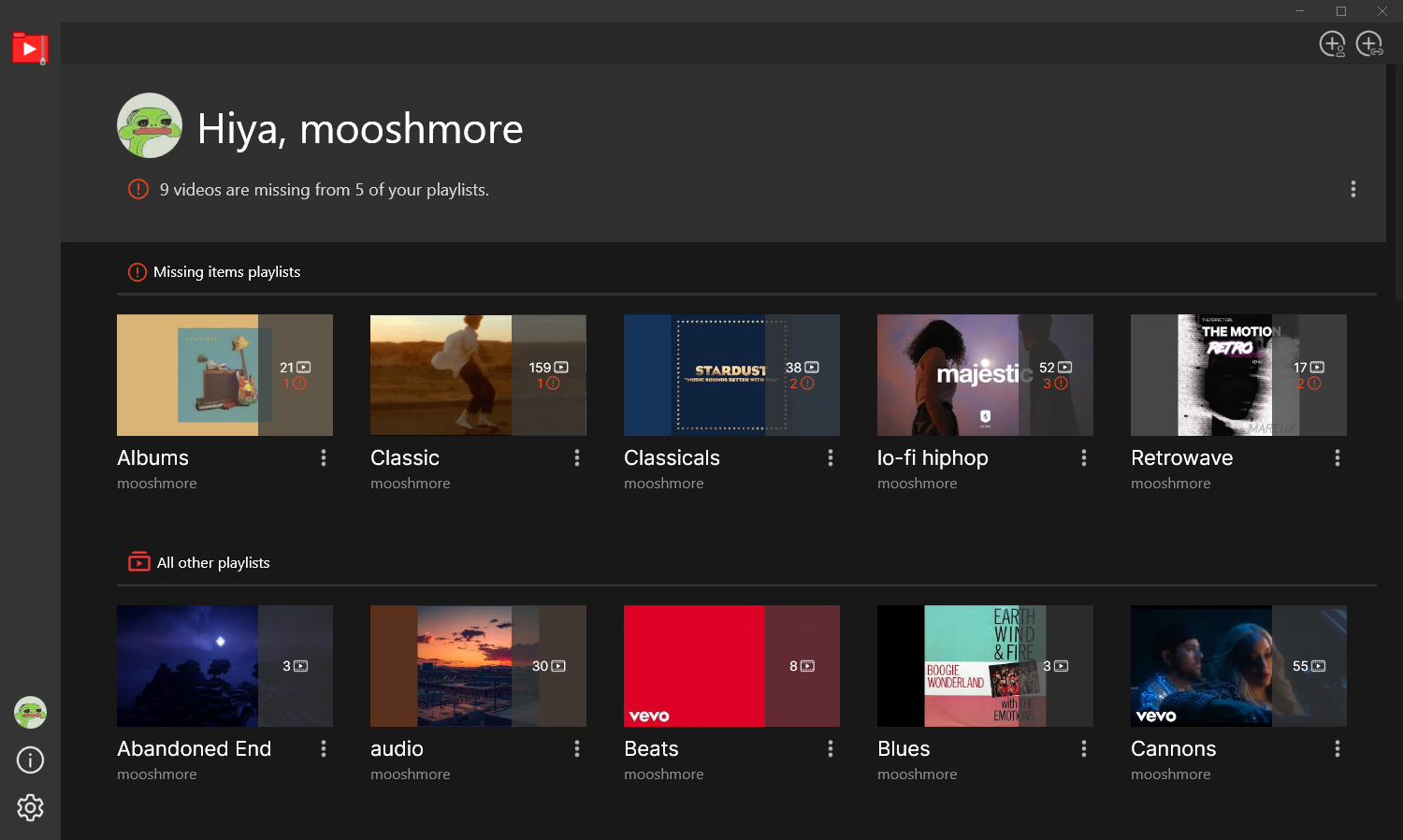Open Blues playlist options menu
The height and width of the screenshot is (840, 1403).
pos(1084,748)
